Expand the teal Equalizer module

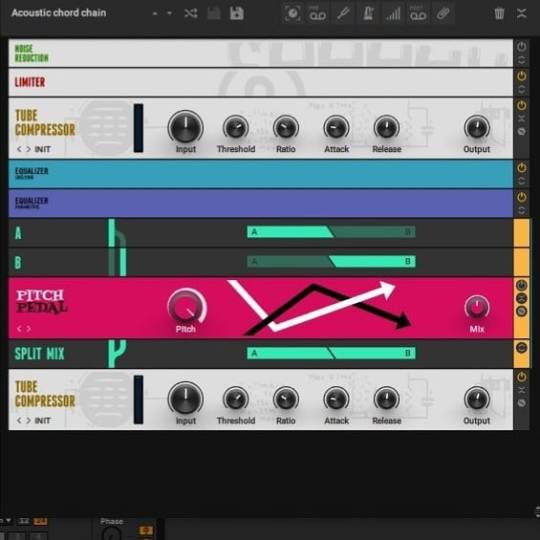pos(521,181)
